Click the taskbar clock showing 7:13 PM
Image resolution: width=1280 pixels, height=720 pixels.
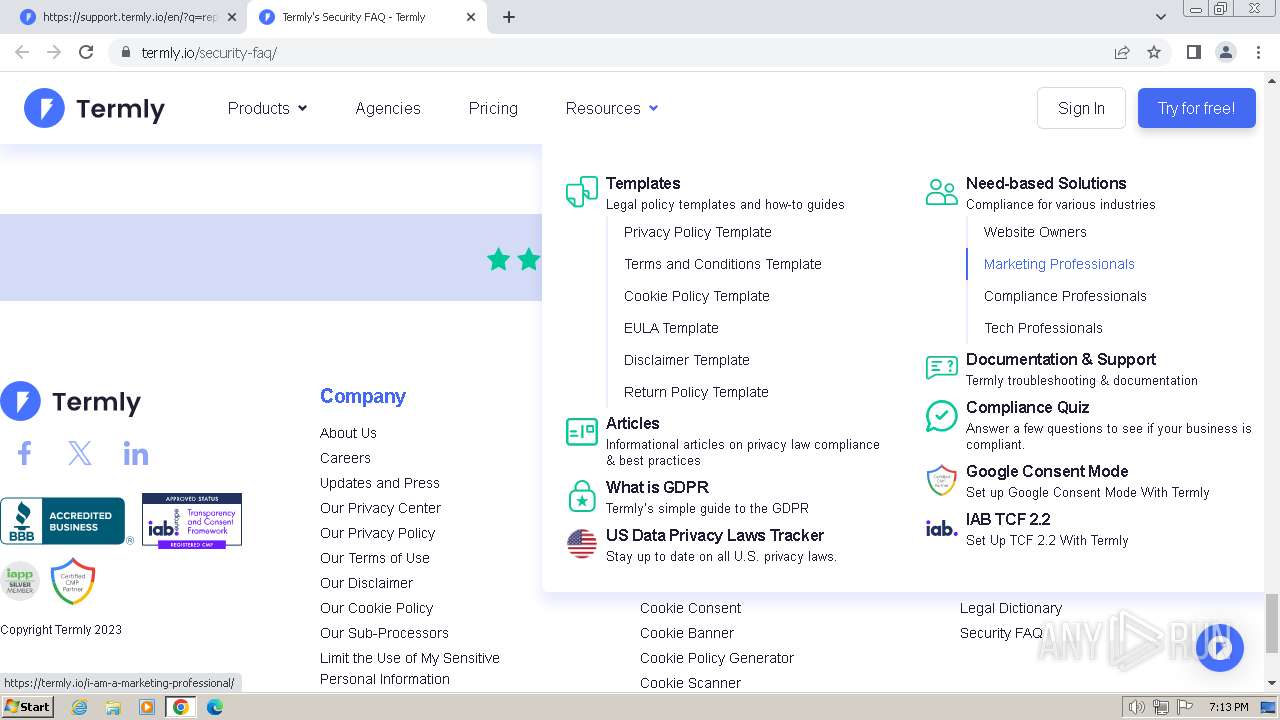tap(1228, 707)
